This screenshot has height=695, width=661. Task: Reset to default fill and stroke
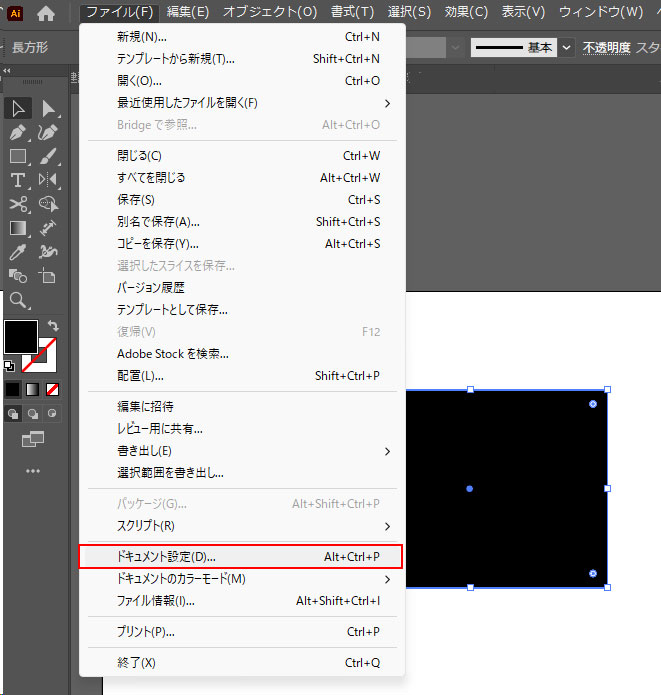tap(9, 366)
